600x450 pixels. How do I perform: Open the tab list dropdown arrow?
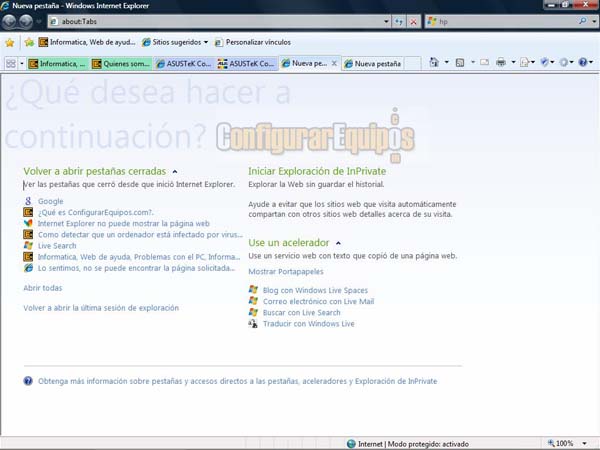[22, 64]
